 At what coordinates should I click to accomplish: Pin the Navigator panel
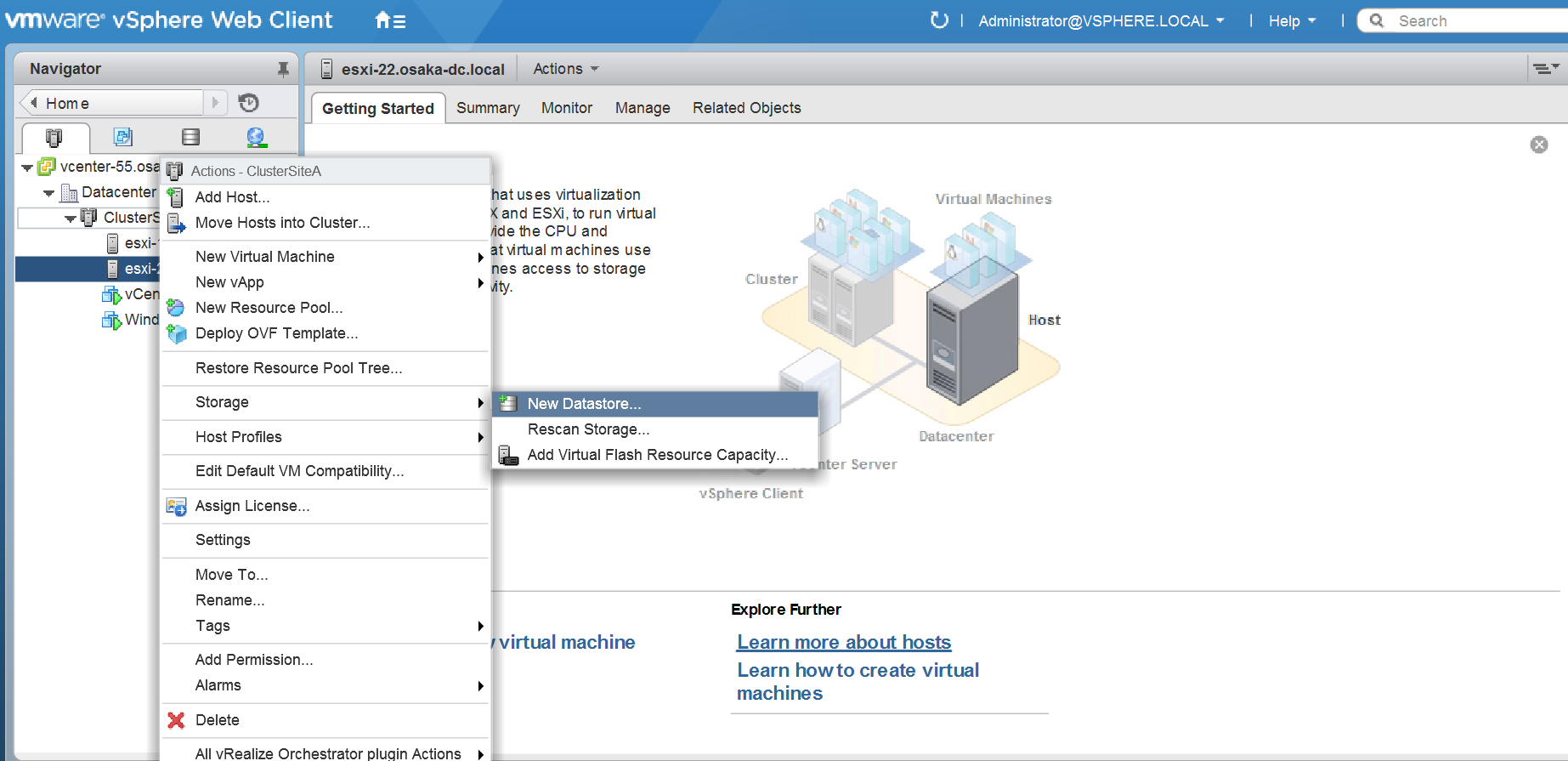pos(283,69)
